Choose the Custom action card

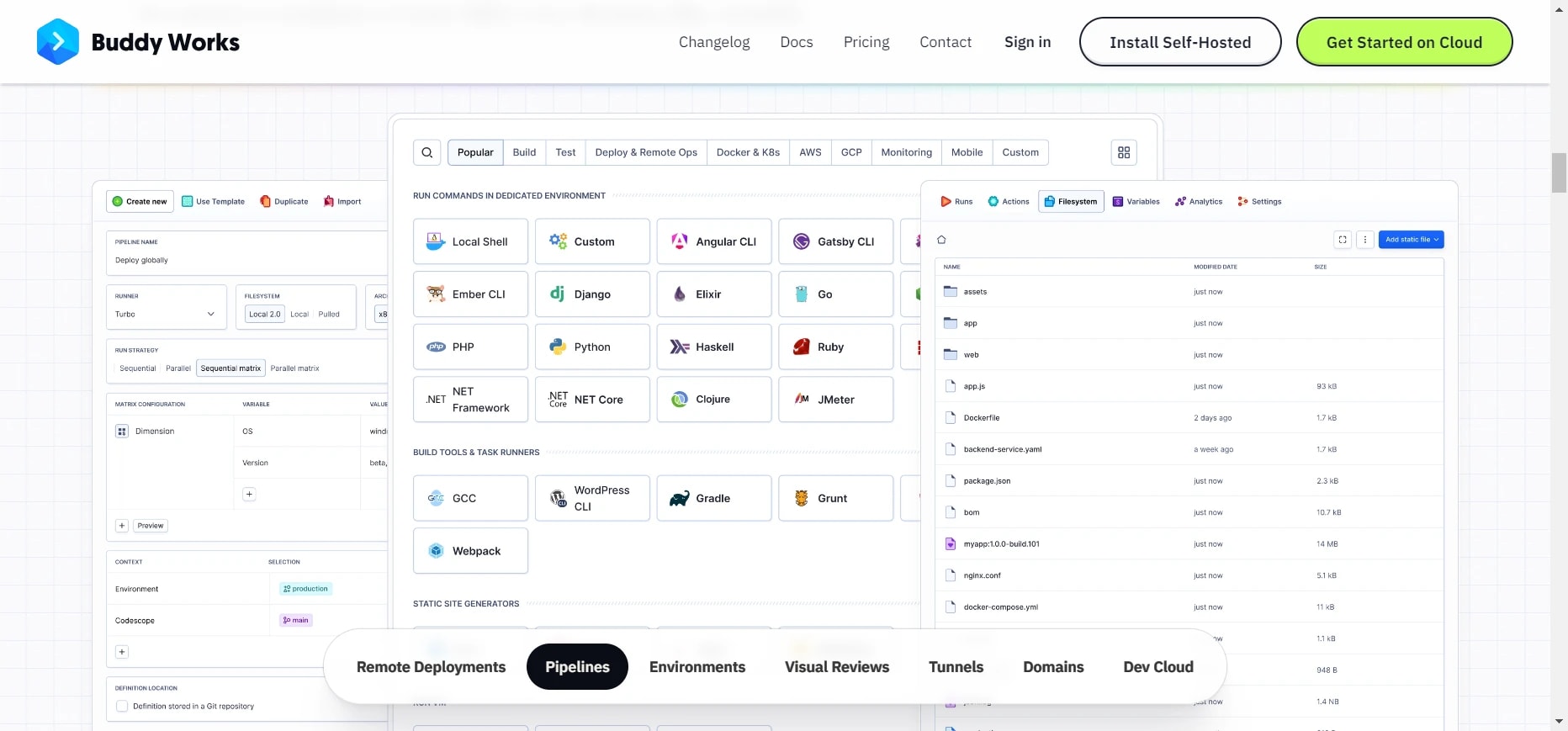tap(592, 241)
